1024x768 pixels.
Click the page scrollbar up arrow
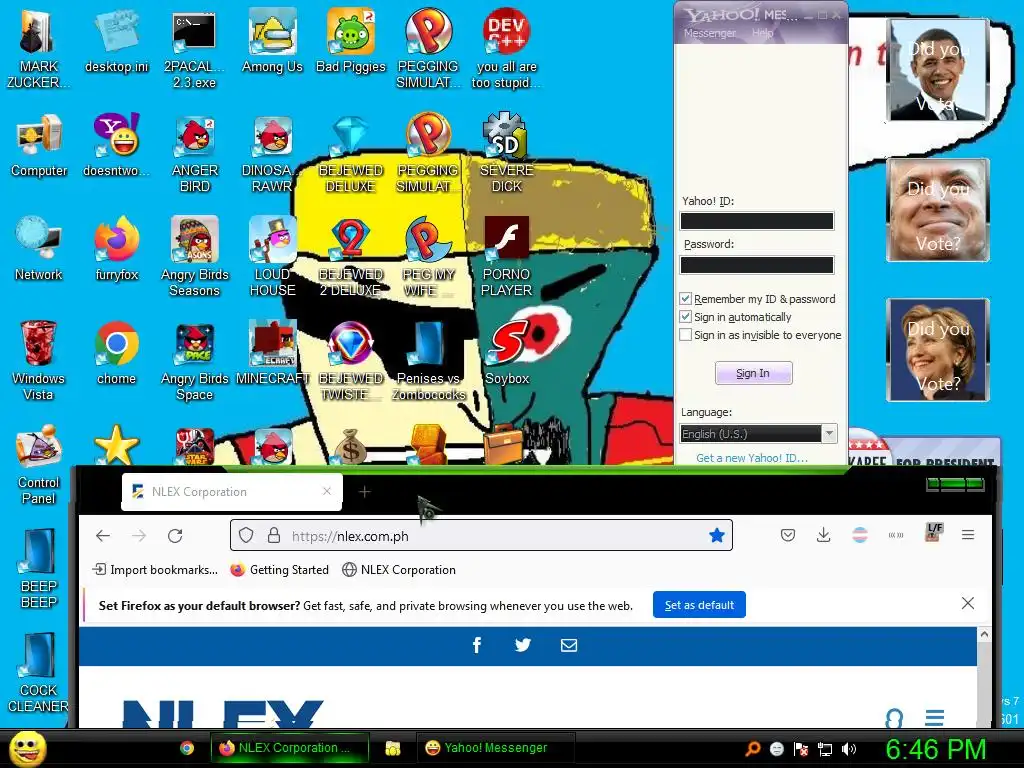984,634
